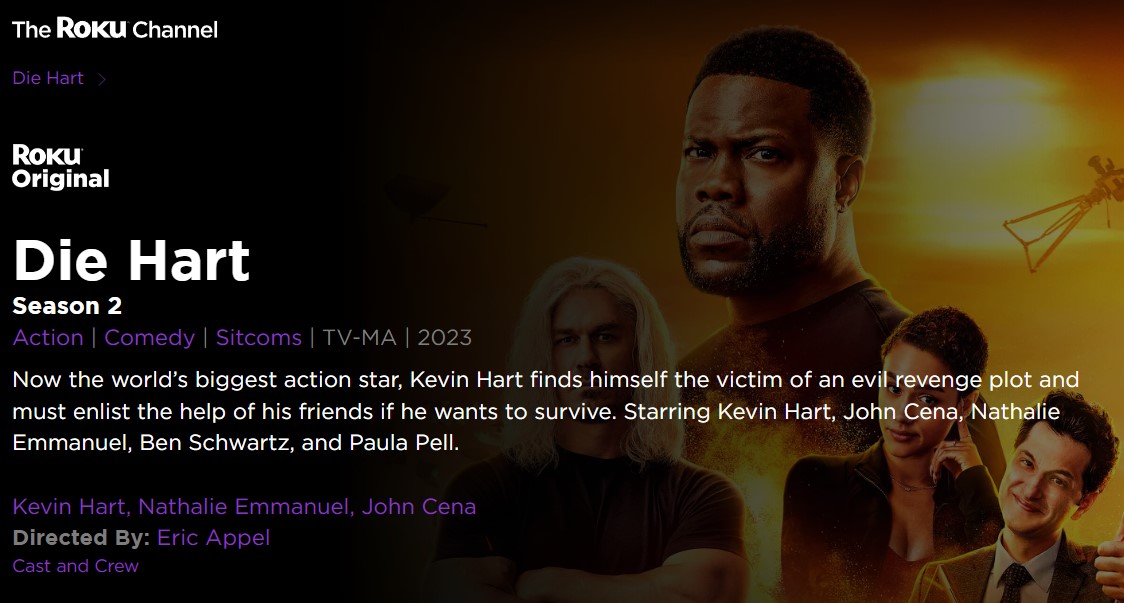Viewport: 1124px width, 603px height.
Task: Open Kevin Hart's cast link
Action: 69,506
